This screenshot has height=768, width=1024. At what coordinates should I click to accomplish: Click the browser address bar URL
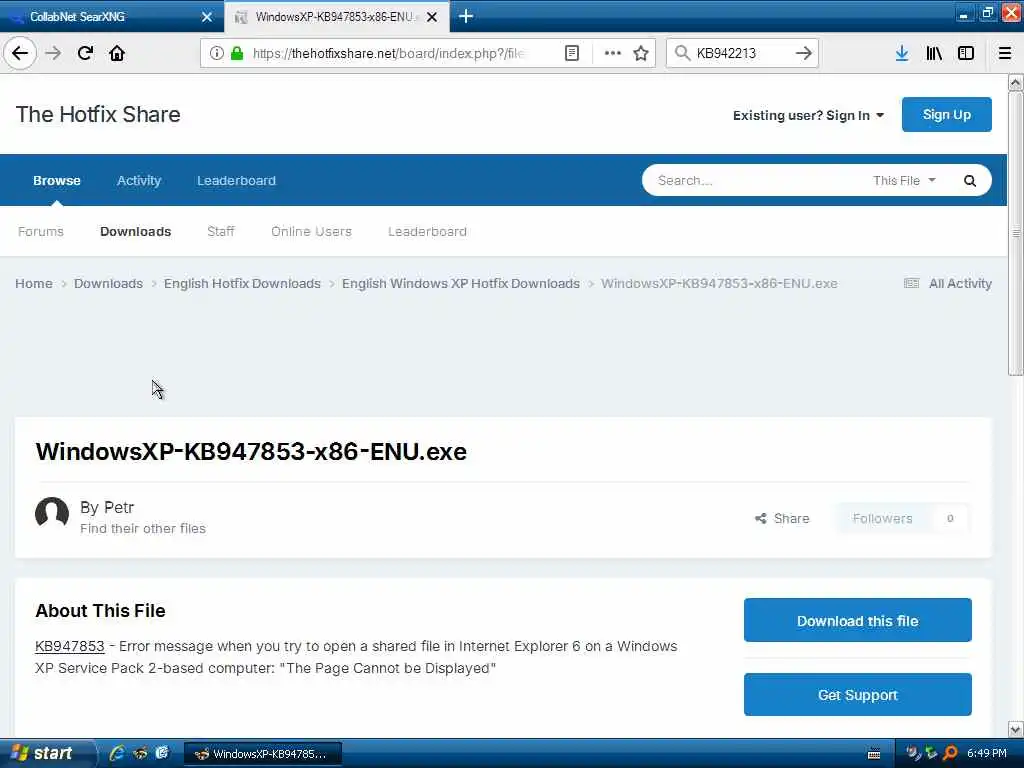[388, 53]
